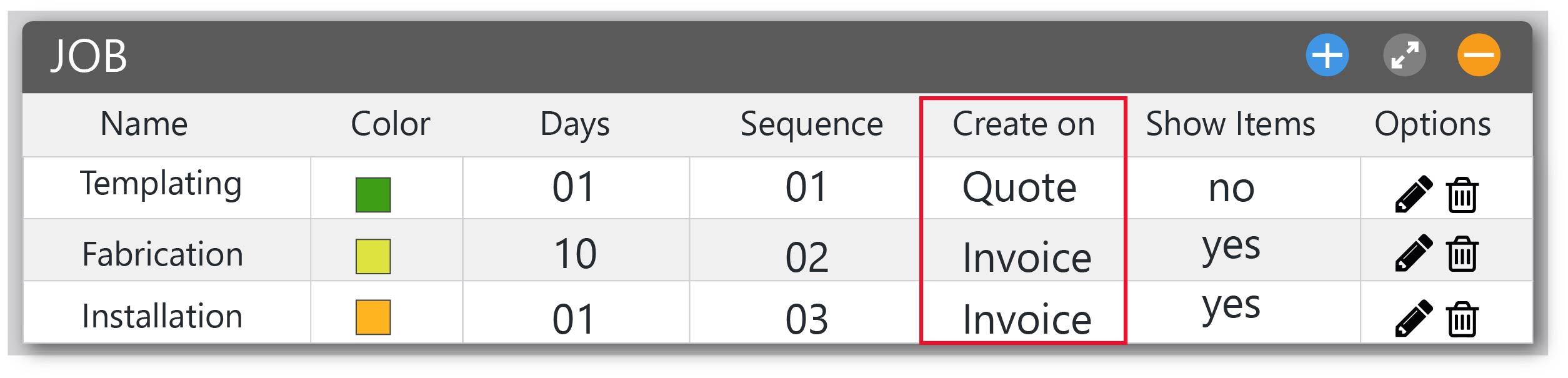Image resolution: width=1568 pixels, height=378 pixels.
Task: Select the yellow Fabrication color swatch
Action: [373, 256]
